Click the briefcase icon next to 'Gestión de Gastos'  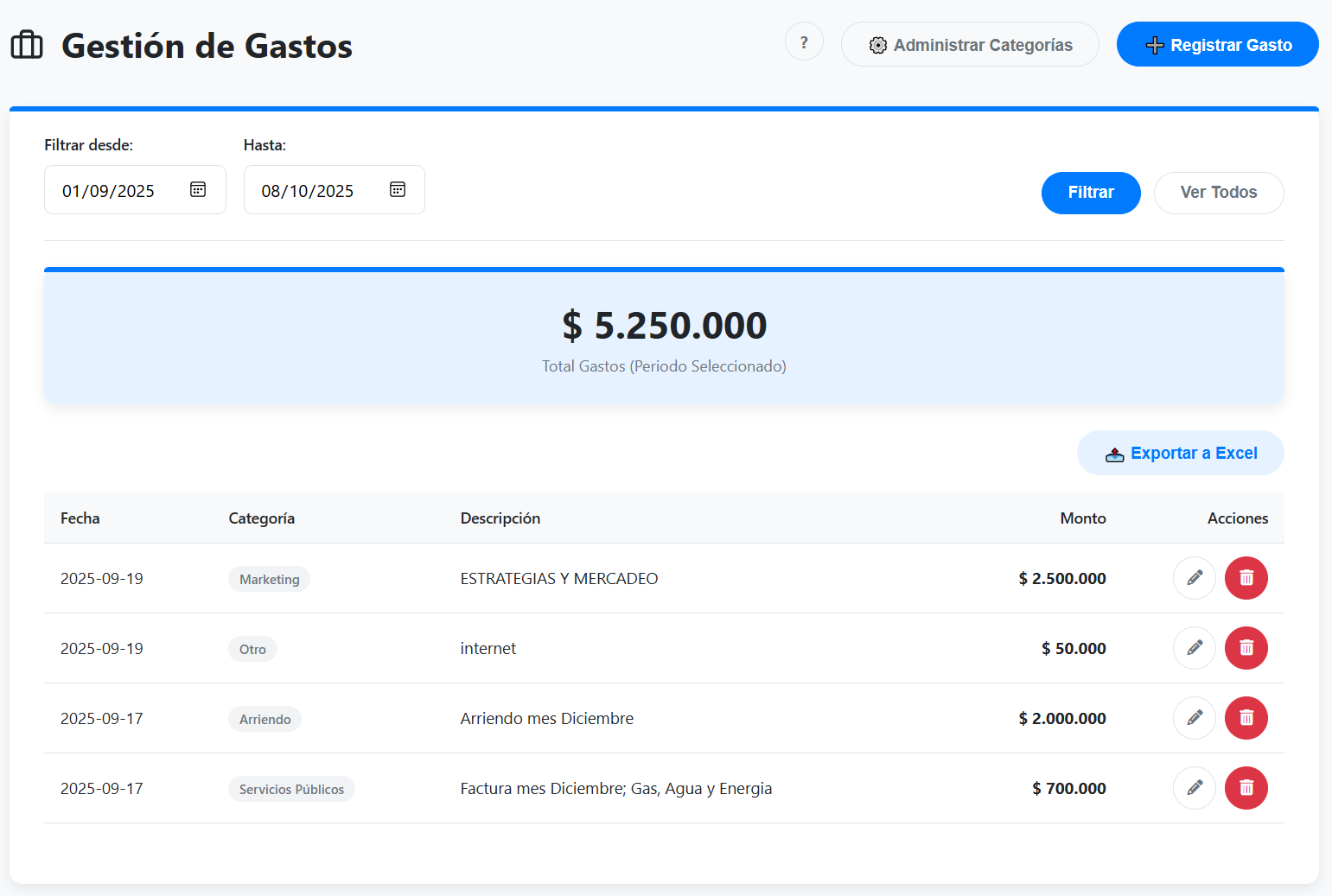[27, 44]
